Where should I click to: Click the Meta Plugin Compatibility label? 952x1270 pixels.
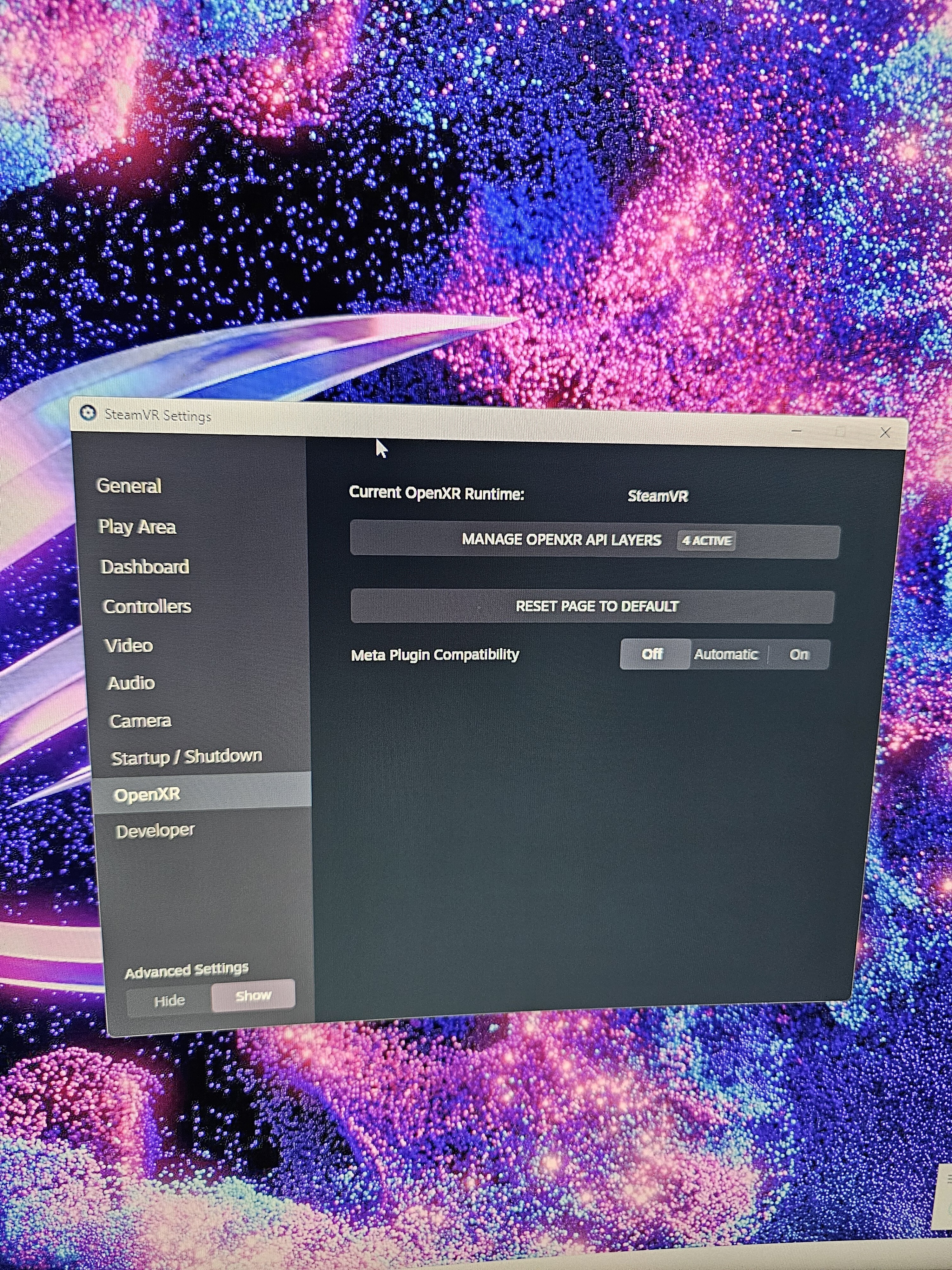pyautogui.click(x=435, y=654)
